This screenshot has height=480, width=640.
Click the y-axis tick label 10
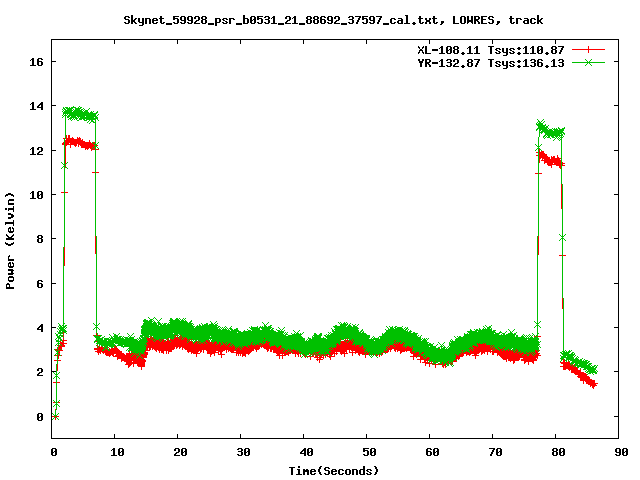pos(36,195)
